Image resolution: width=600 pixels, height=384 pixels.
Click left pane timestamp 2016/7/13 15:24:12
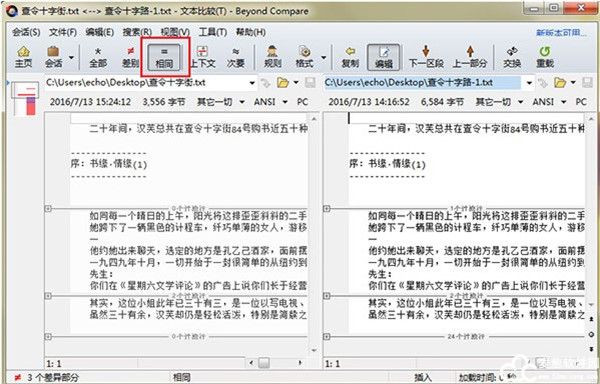tap(90, 102)
